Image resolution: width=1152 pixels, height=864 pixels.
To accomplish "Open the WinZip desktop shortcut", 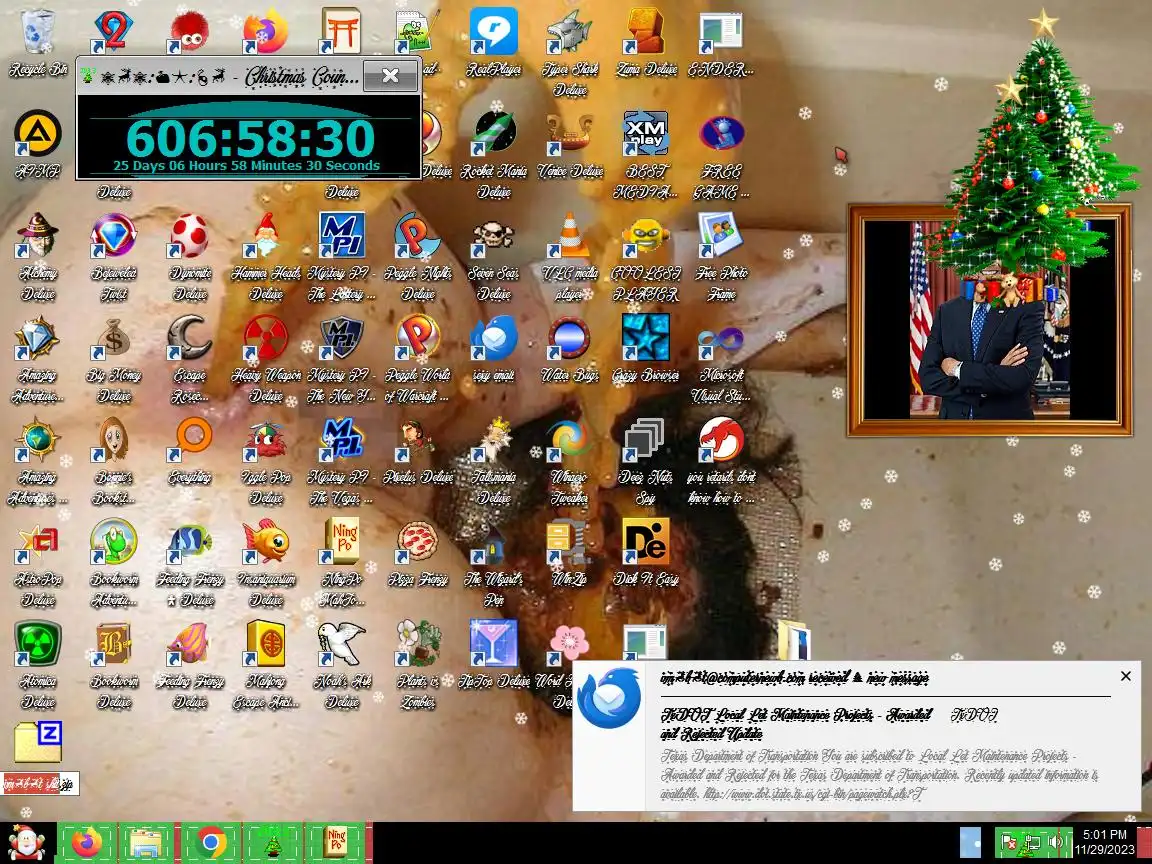I will point(570,553).
